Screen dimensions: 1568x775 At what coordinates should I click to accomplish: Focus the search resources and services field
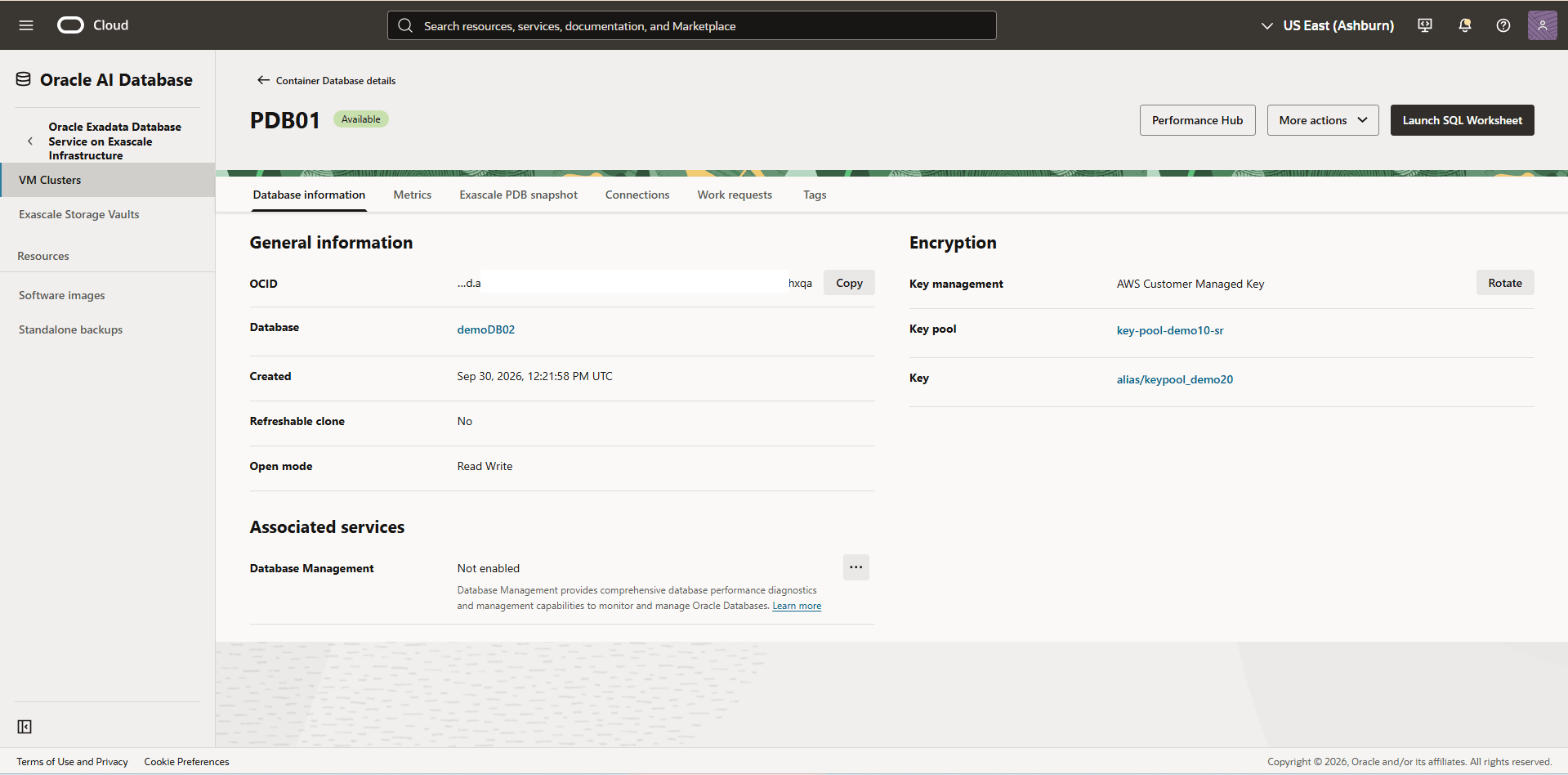(x=691, y=25)
